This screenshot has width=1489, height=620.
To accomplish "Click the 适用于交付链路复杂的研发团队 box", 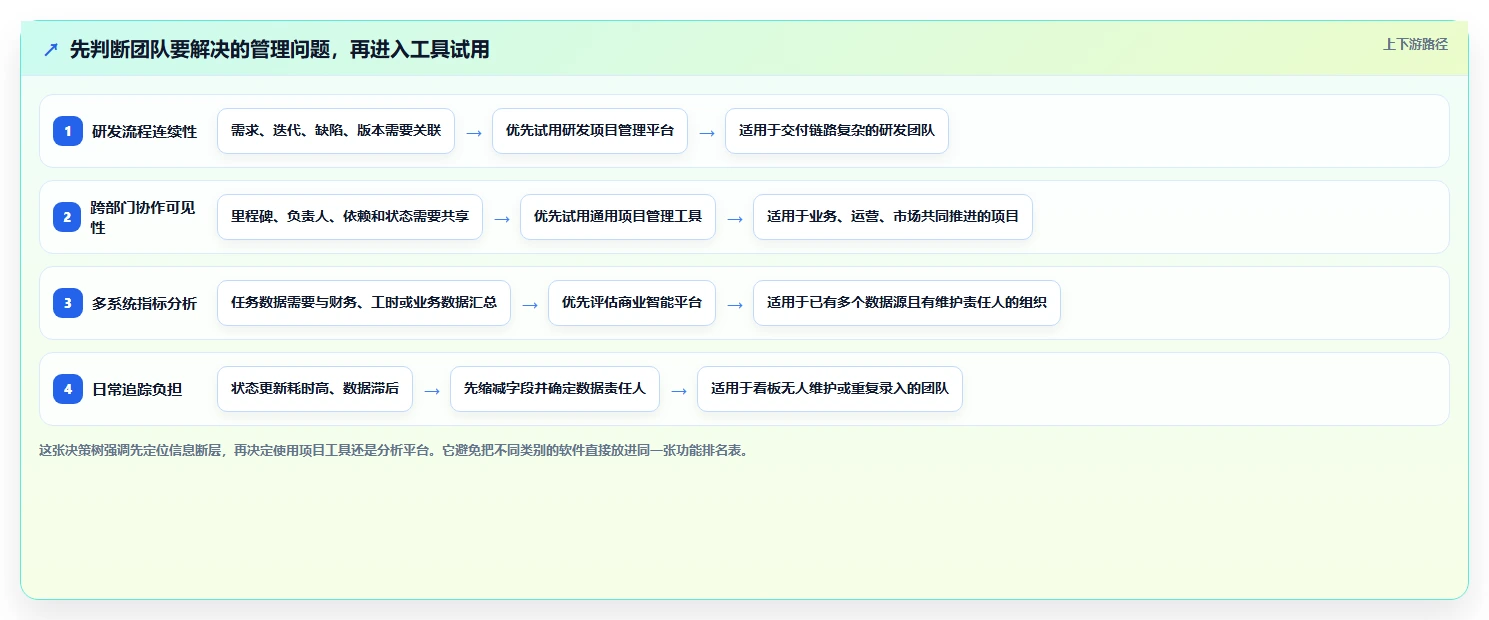I will point(837,131).
